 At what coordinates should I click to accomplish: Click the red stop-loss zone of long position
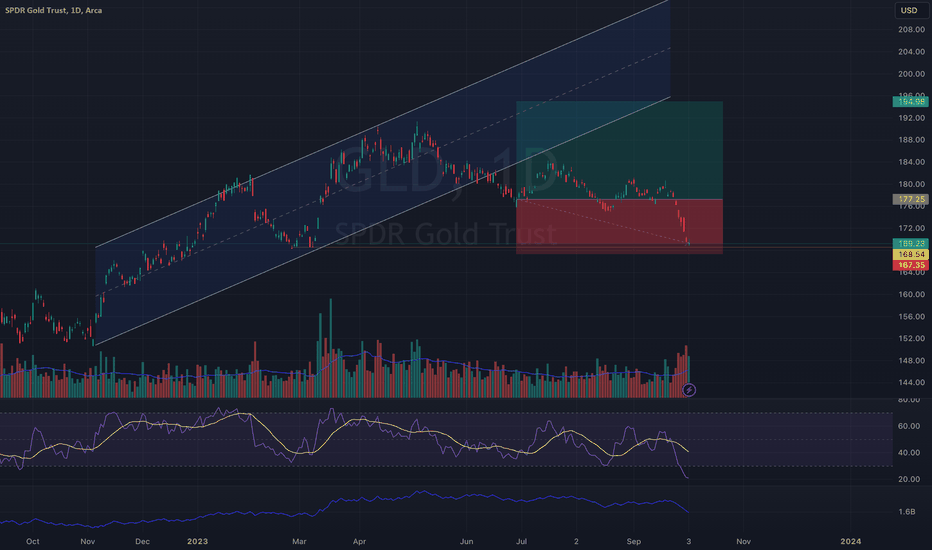point(619,227)
